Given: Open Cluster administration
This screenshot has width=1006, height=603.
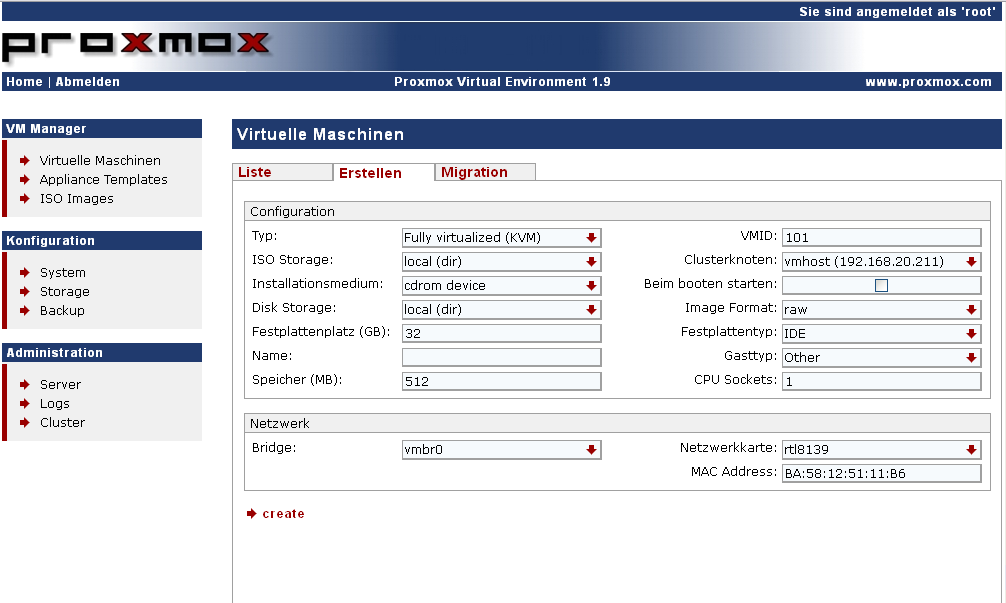Looking at the screenshot, I should pos(62,423).
